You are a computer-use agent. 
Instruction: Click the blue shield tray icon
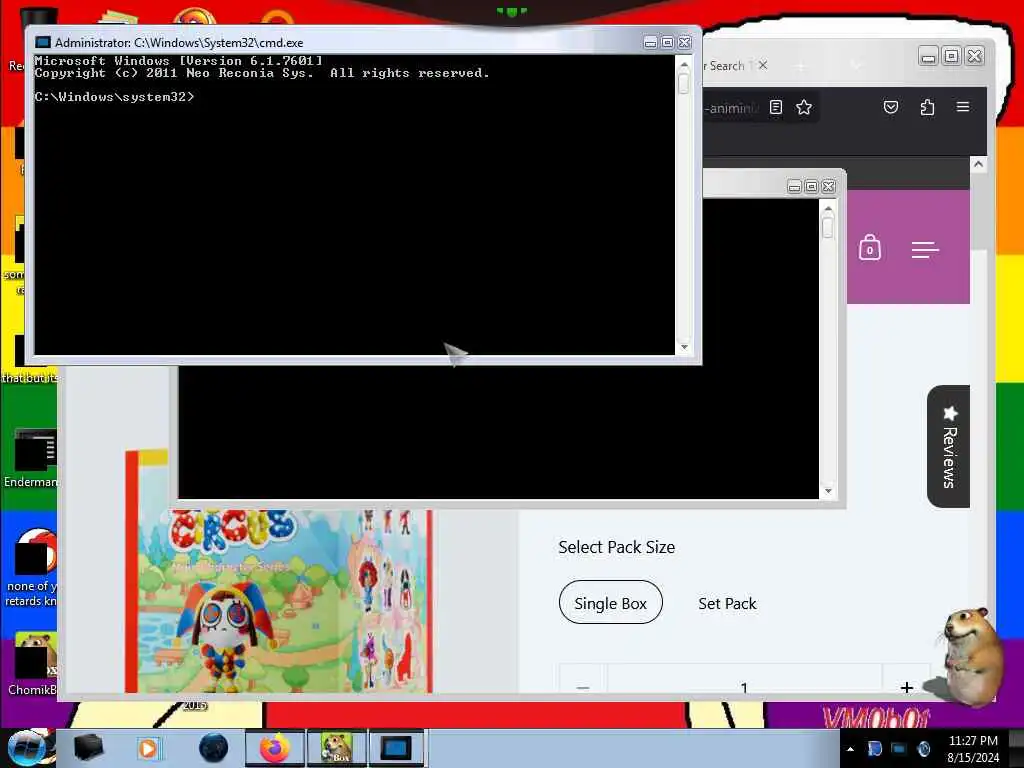[874, 749]
